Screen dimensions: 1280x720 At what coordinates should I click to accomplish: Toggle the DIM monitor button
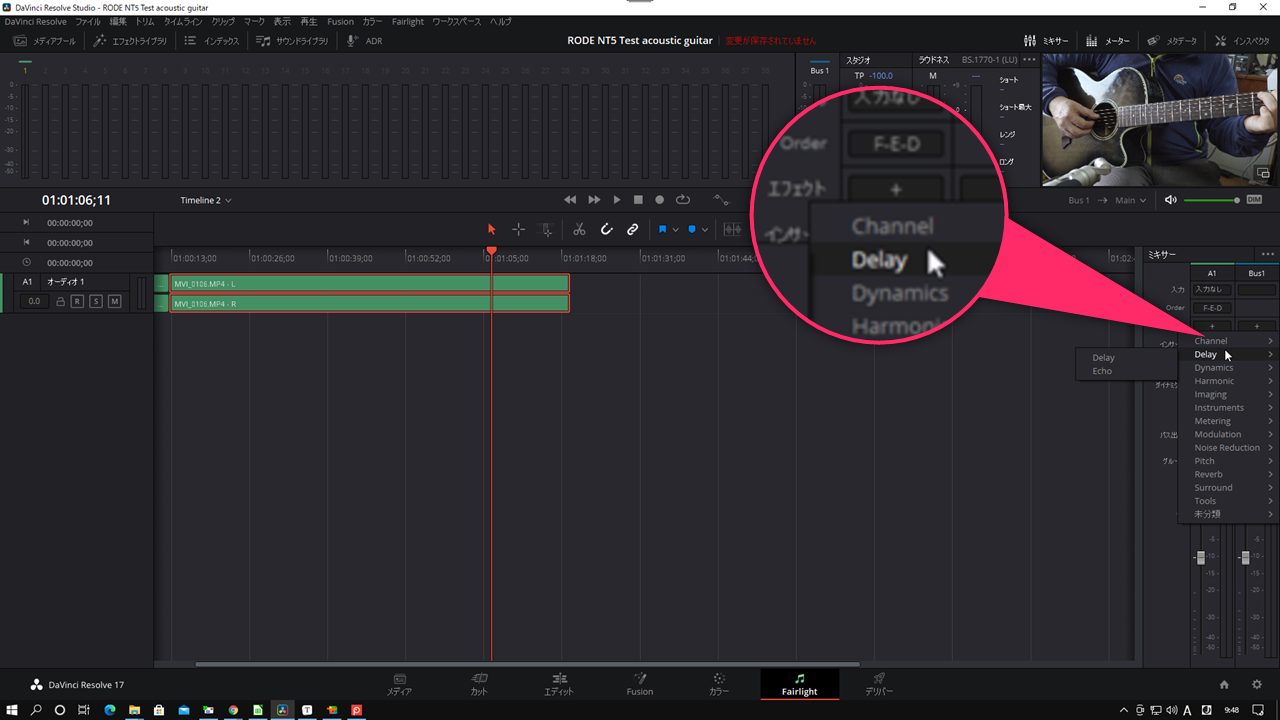[1252, 200]
